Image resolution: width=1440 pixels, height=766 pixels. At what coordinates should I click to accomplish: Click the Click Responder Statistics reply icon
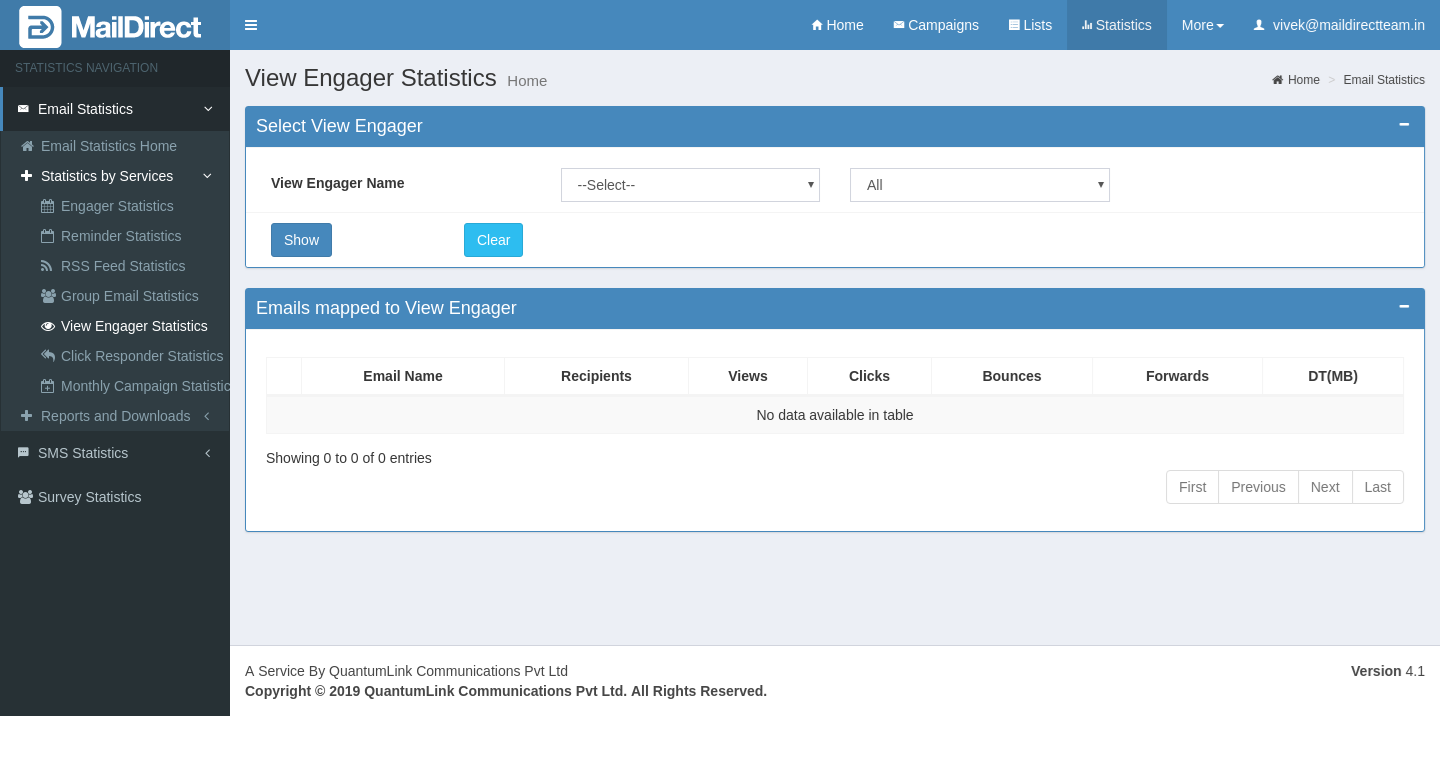[x=48, y=356]
